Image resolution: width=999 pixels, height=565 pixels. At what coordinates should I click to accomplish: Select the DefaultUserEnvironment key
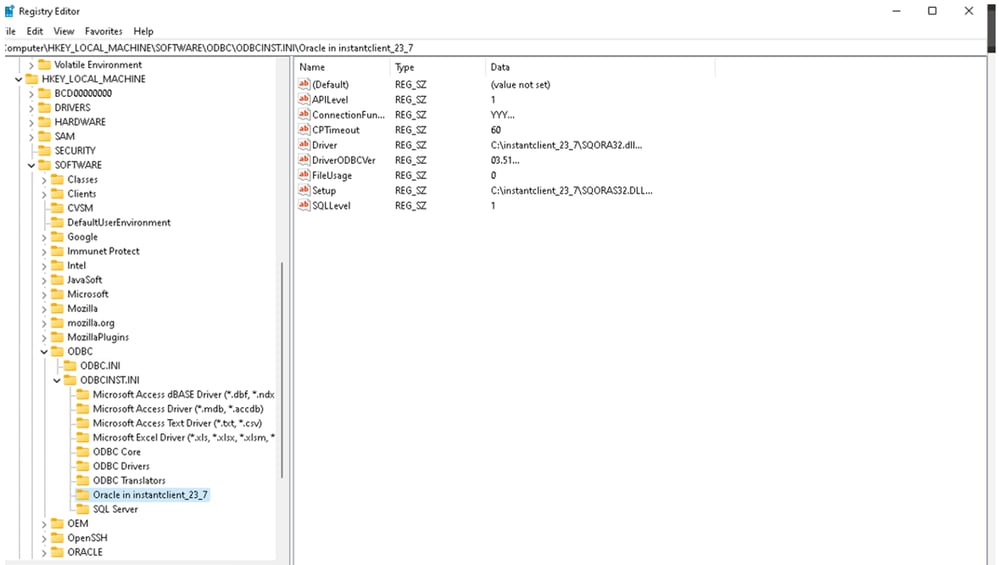[x=119, y=222]
